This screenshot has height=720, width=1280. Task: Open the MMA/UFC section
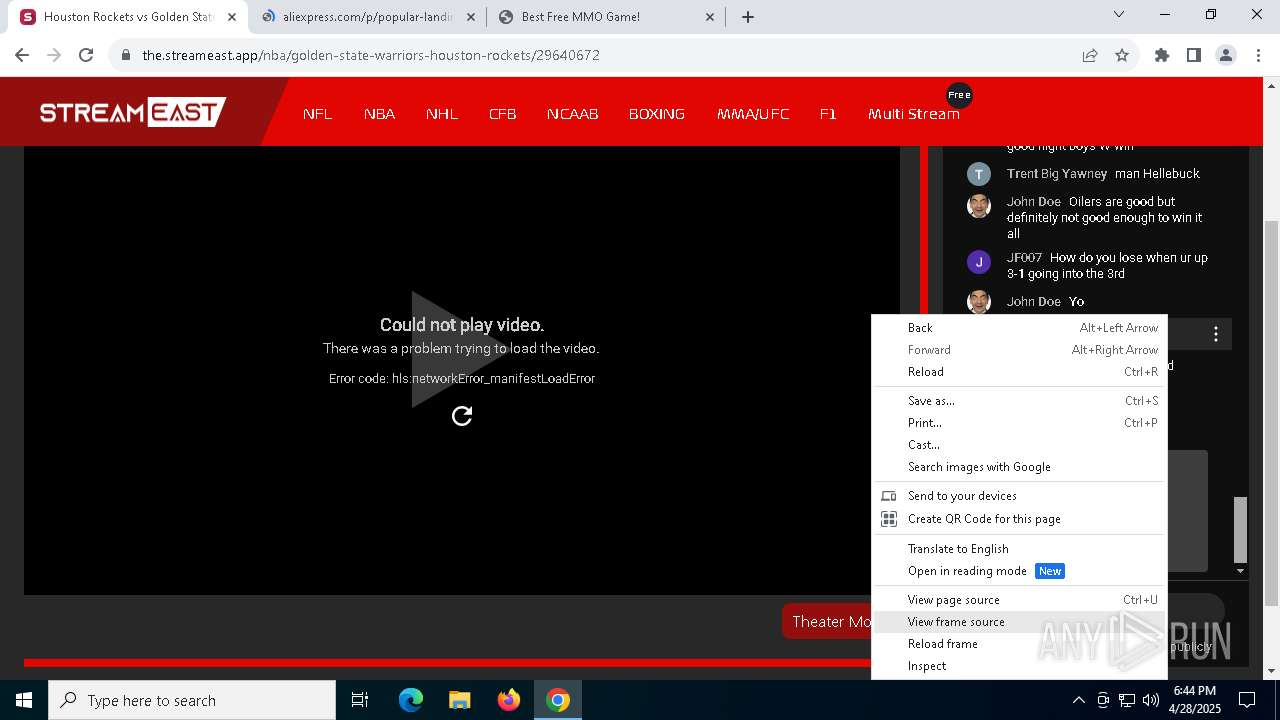753,114
